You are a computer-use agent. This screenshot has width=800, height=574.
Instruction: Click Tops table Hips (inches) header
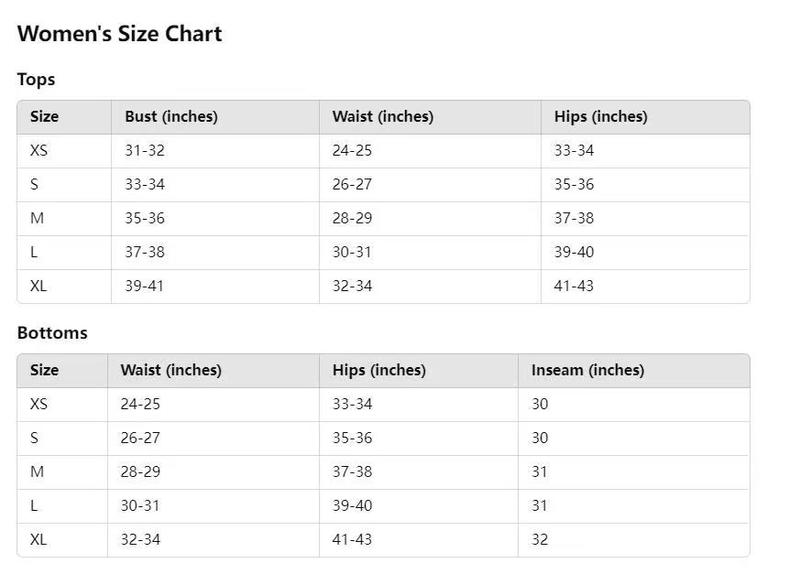coord(601,117)
